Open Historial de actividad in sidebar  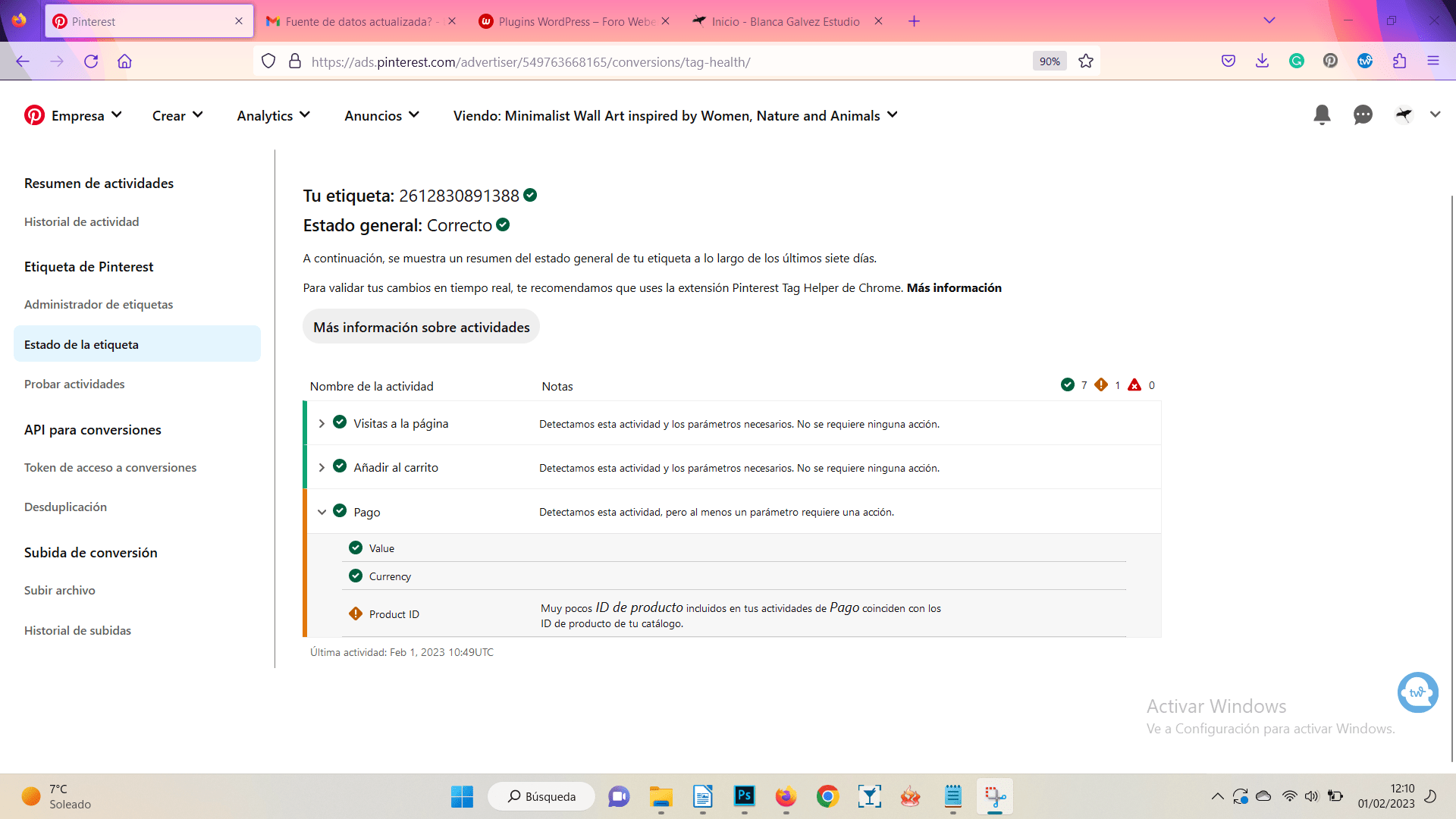point(81,221)
